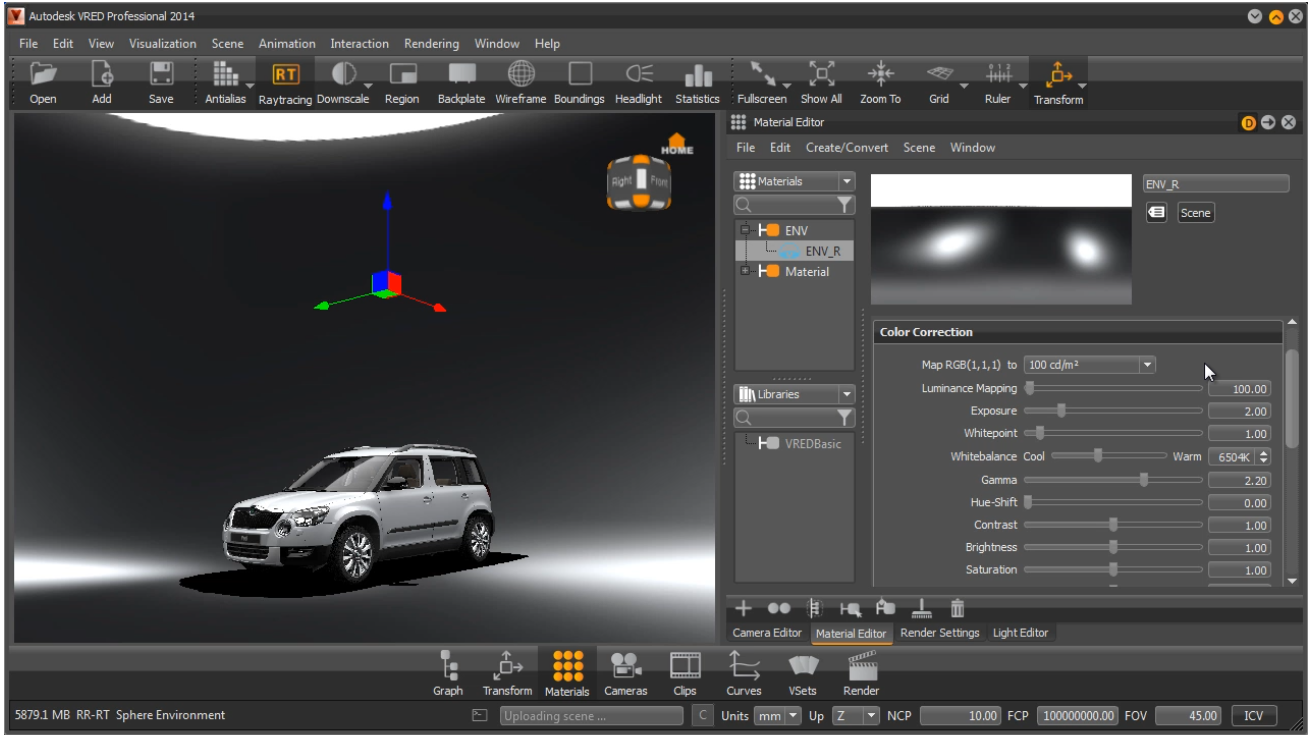This screenshot has height=735, width=1309.
Task: Toggle the Raytracing RT button
Action: click(x=286, y=82)
